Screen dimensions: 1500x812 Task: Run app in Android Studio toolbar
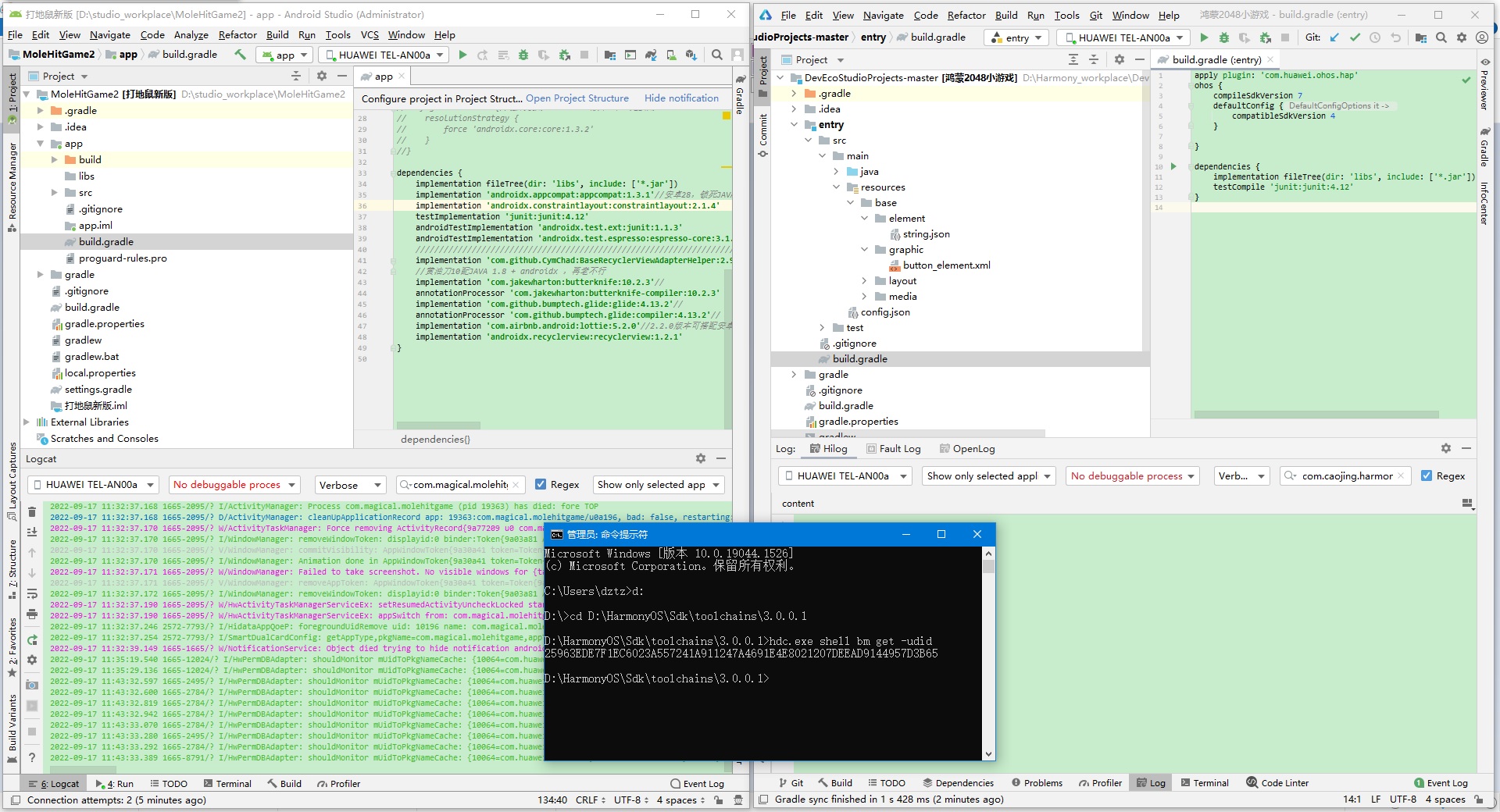pyautogui.click(x=462, y=55)
